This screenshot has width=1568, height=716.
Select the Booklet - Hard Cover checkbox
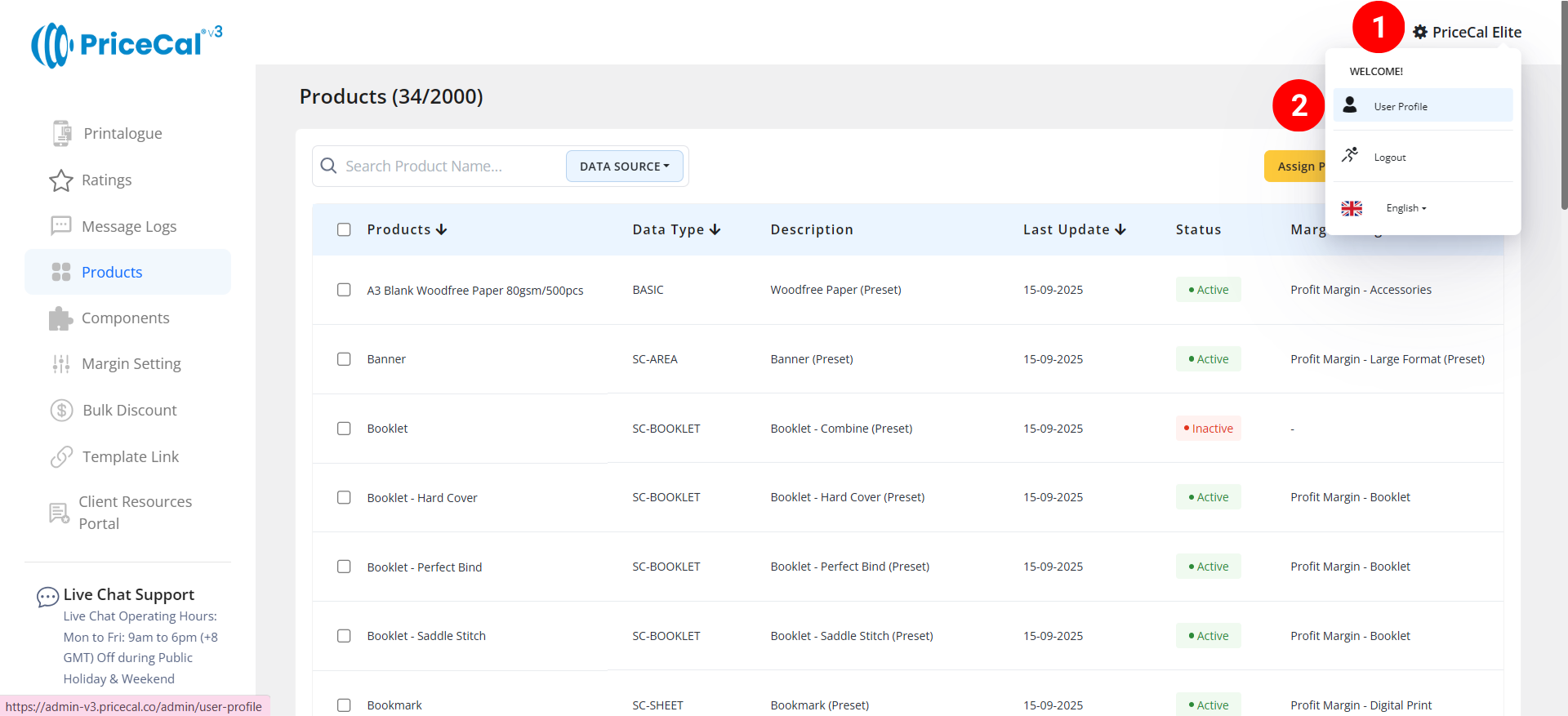[344, 497]
